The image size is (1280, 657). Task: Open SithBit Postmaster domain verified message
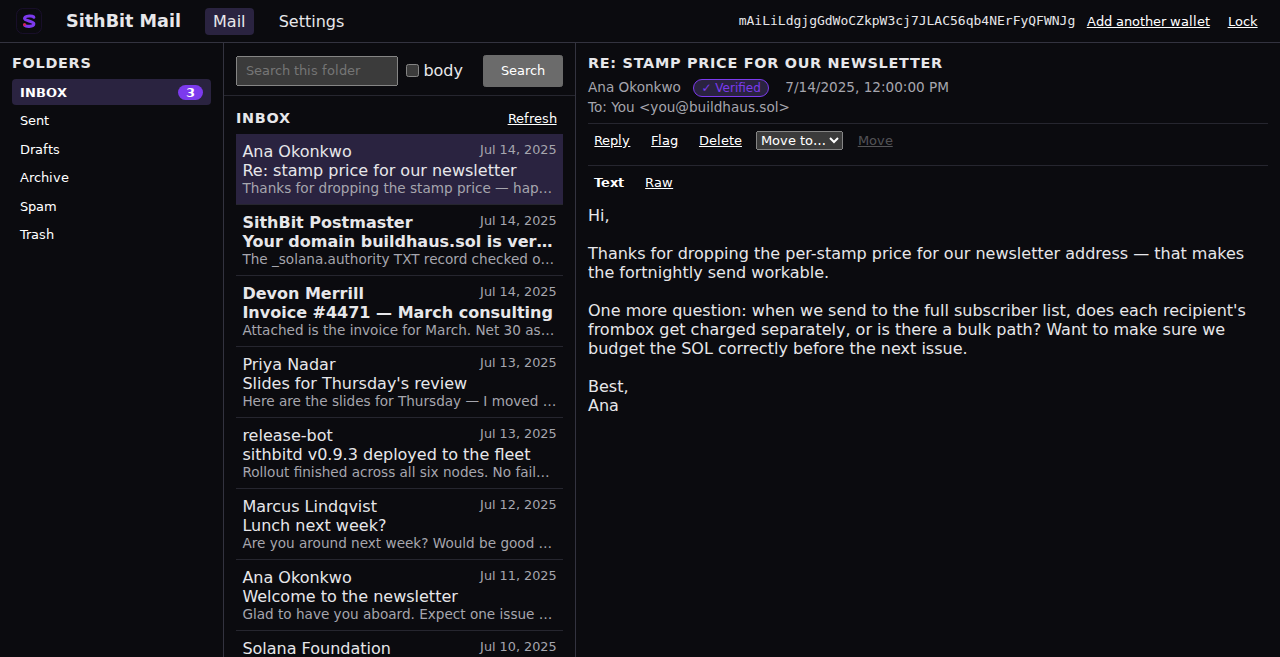(x=399, y=240)
